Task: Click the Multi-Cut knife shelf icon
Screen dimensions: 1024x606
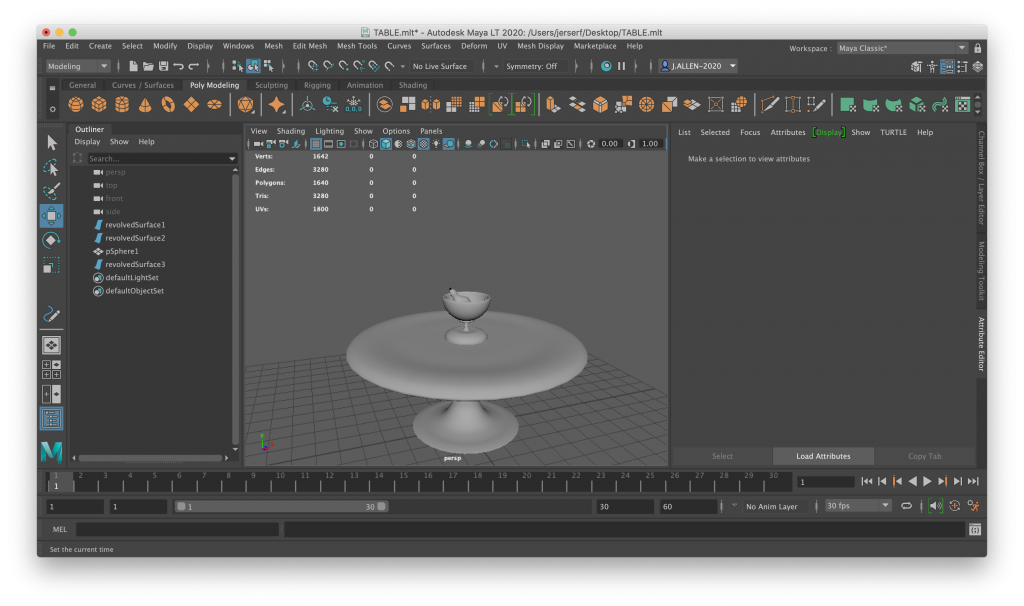Action: point(769,104)
